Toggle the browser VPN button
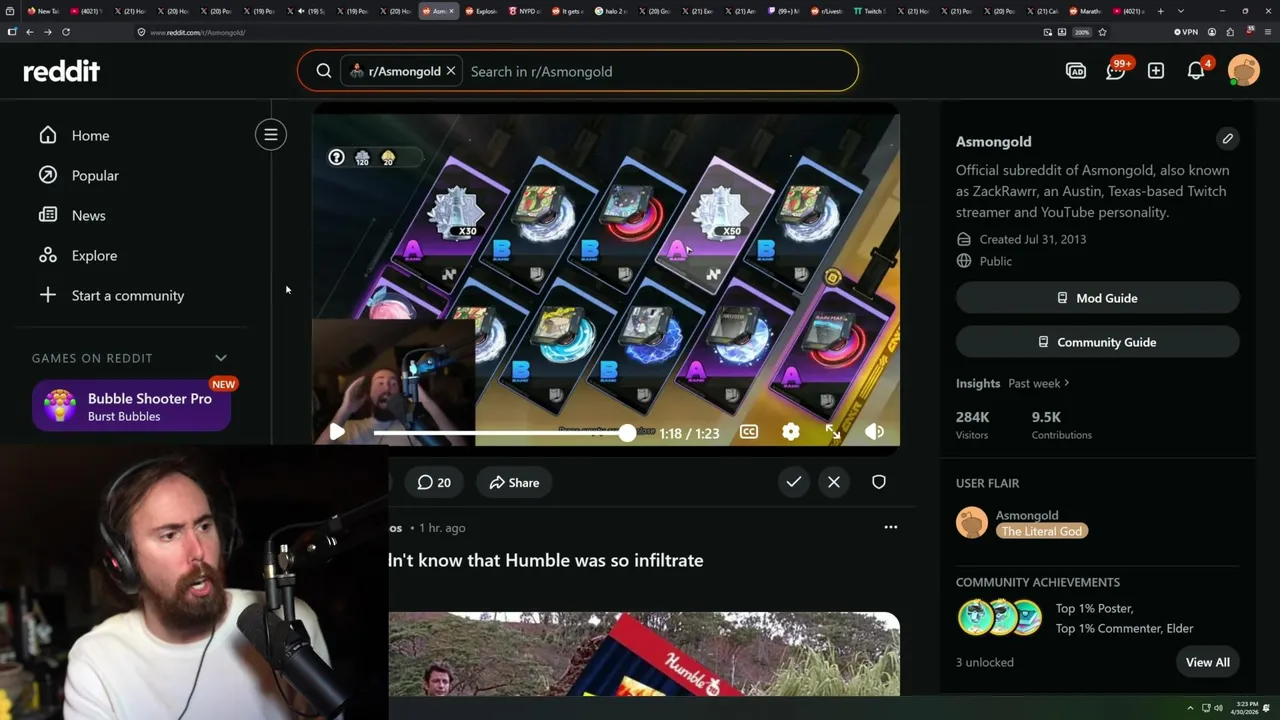The width and height of the screenshot is (1280, 720). tap(1186, 32)
